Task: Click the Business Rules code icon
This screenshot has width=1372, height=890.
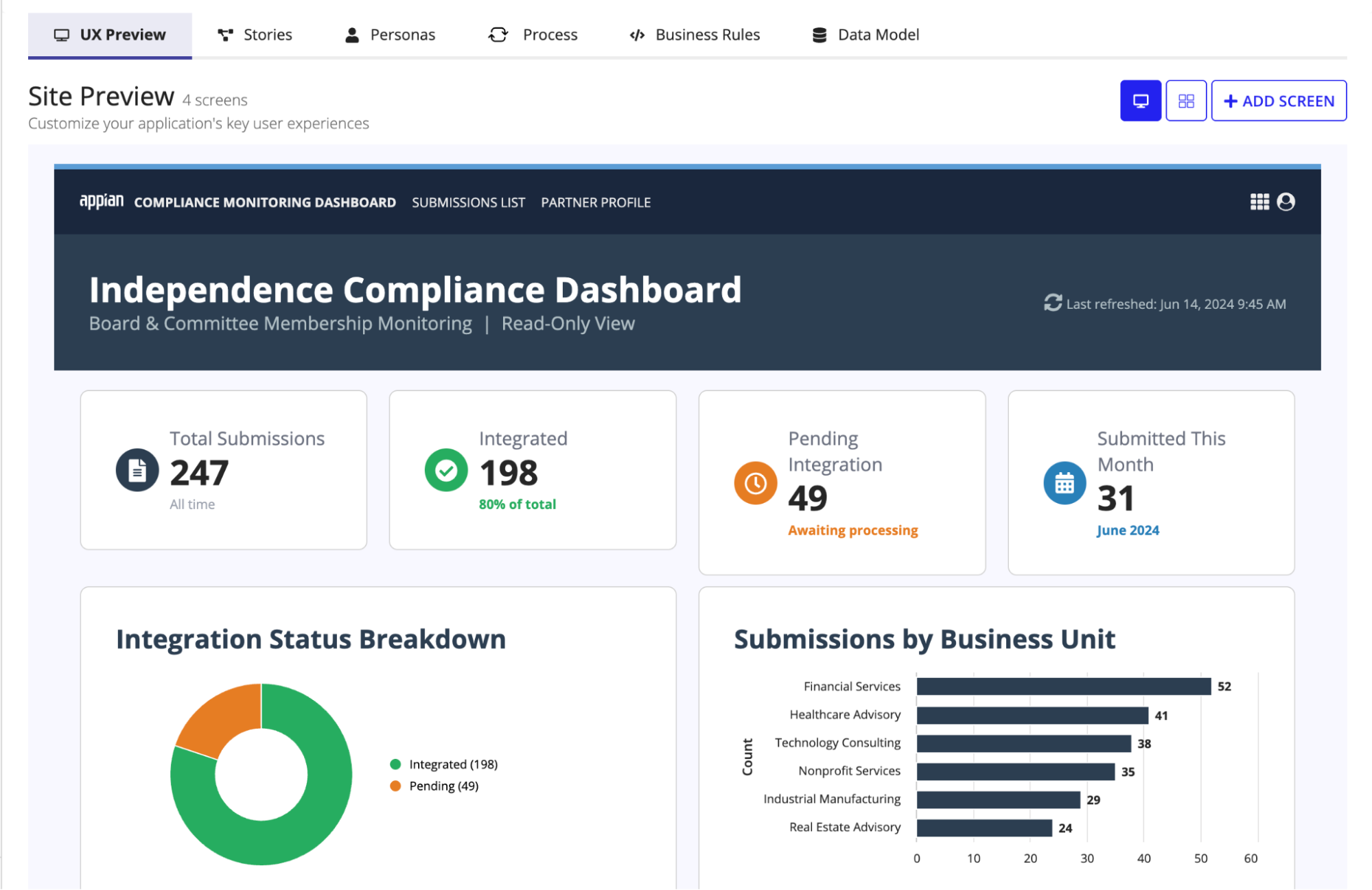Action: 637,35
